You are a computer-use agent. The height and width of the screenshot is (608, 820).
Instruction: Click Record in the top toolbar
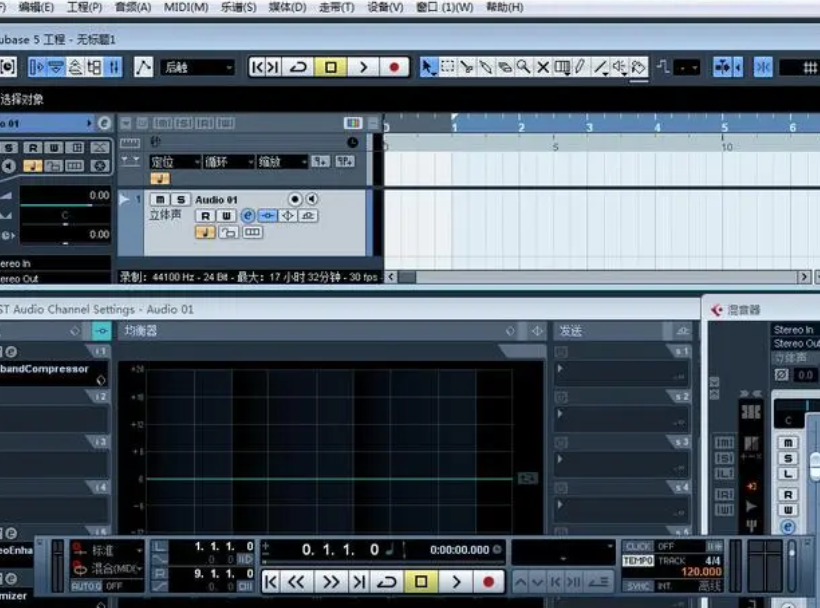click(394, 67)
